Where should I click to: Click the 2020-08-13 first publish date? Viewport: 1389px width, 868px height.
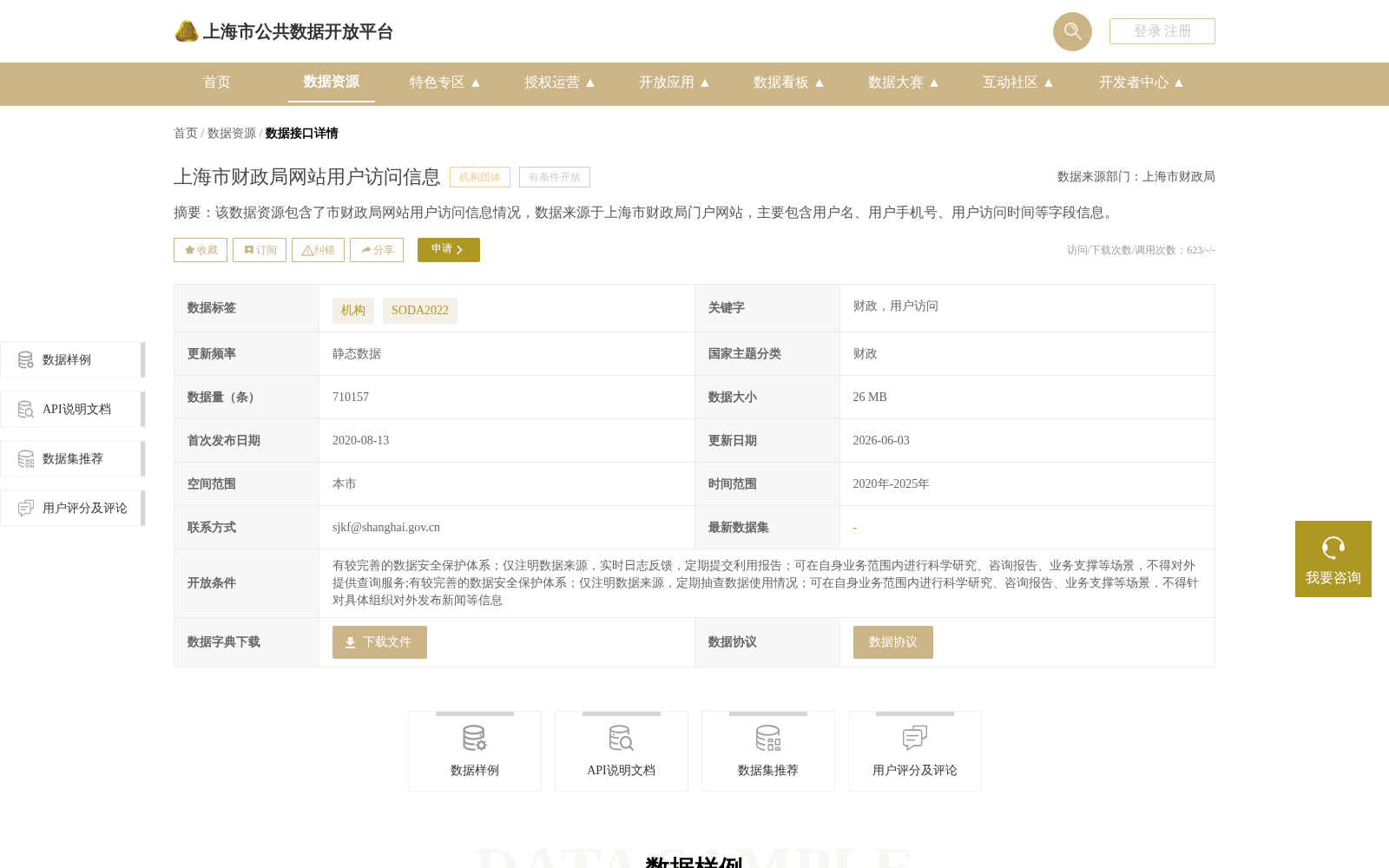(x=361, y=441)
